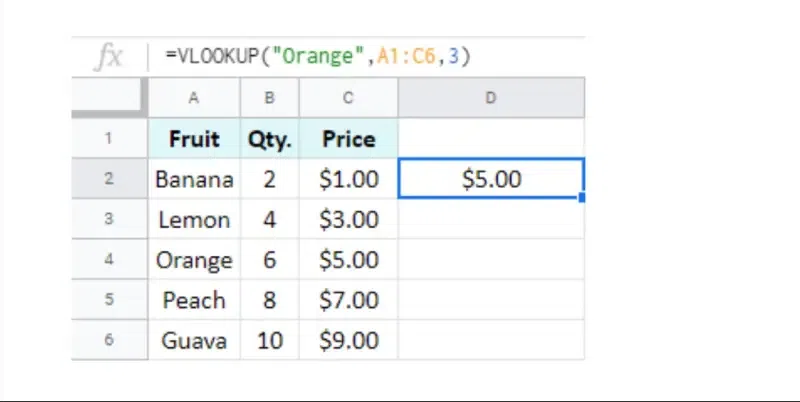
Task: Select column A header
Action: point(194,99)
